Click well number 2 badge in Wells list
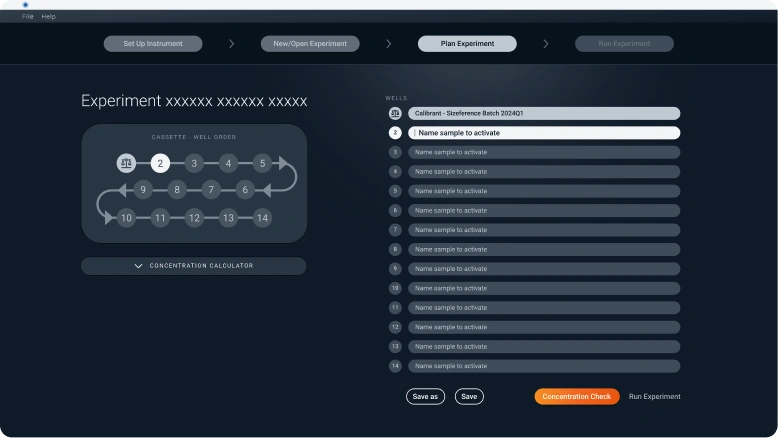This screenshot has width=778, height=438. click(x=395, y=133)
